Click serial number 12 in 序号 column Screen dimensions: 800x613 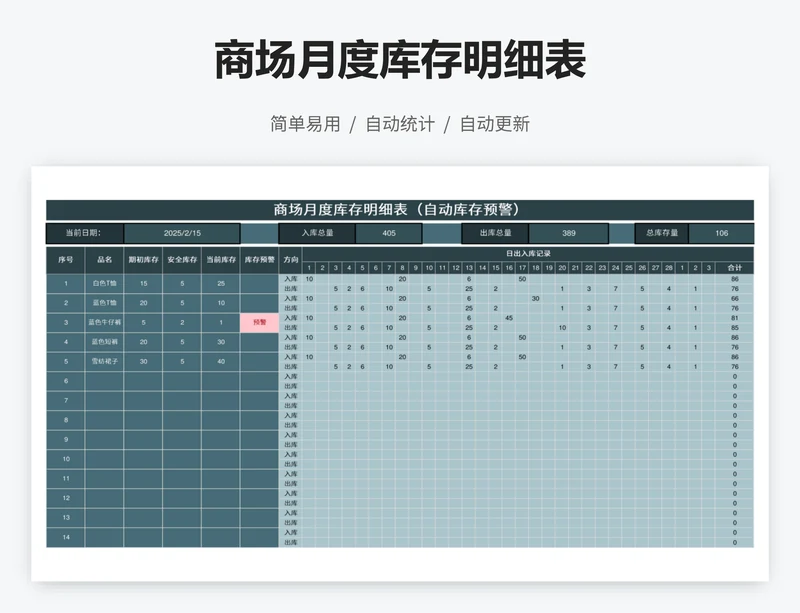pyautogui.click(x=65, y=498)
